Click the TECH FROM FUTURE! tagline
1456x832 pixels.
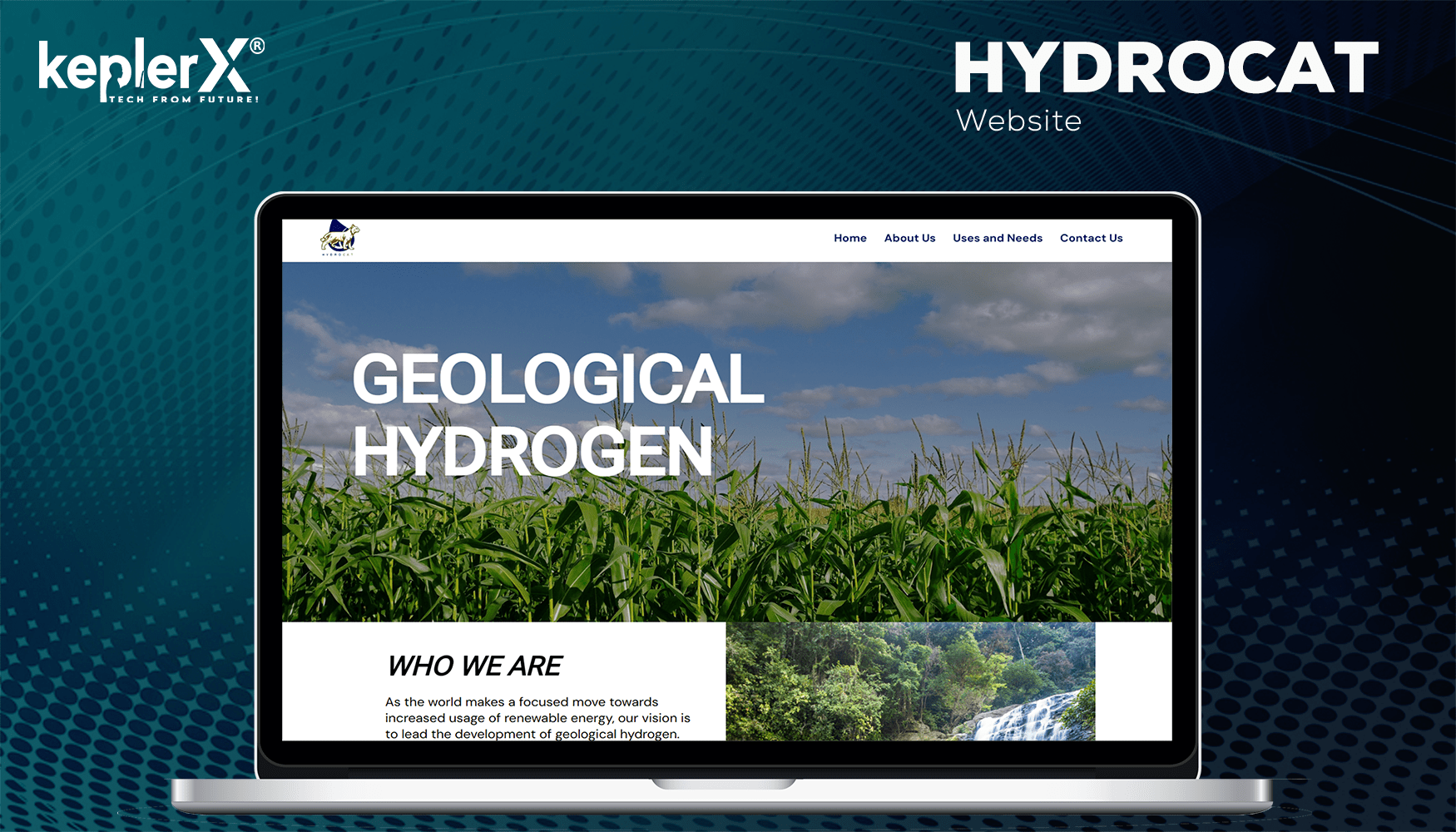coord(184,99)
